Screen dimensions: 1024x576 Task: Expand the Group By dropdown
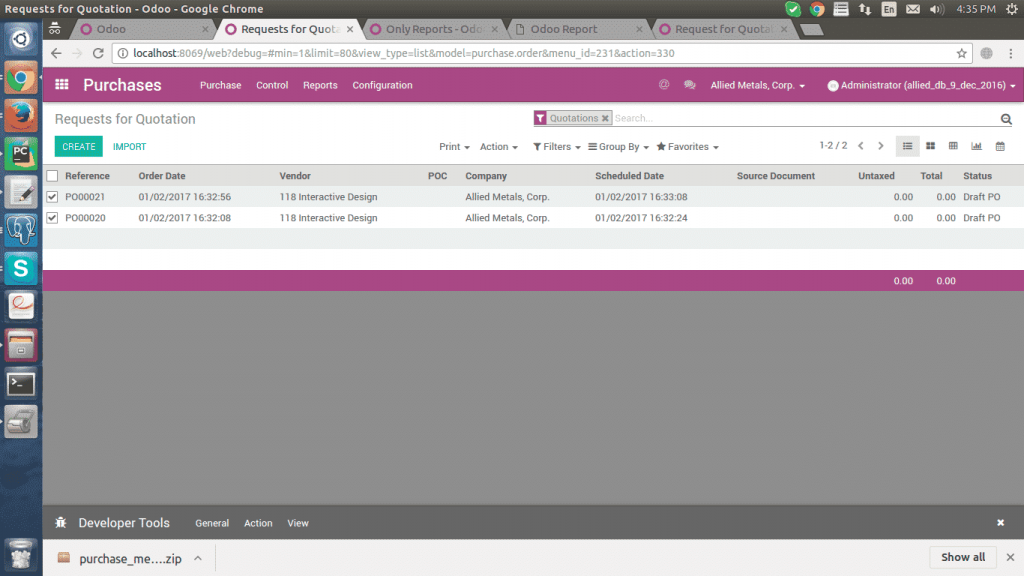point(618,147)
